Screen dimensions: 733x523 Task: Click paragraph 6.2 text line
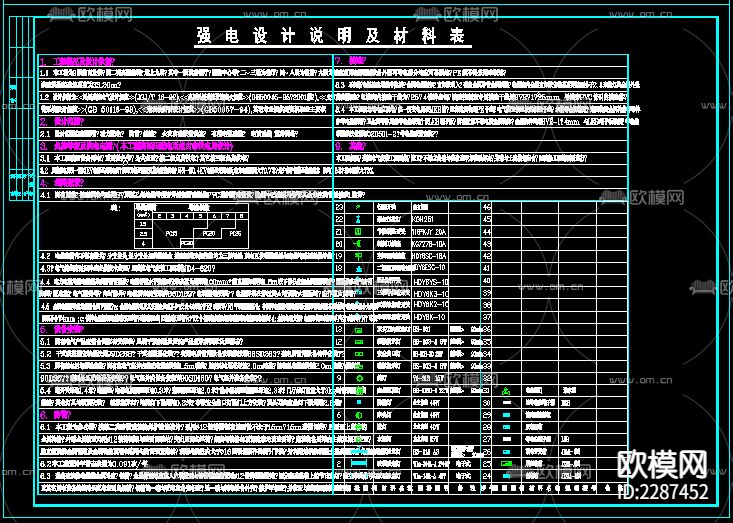pos(94,464)
